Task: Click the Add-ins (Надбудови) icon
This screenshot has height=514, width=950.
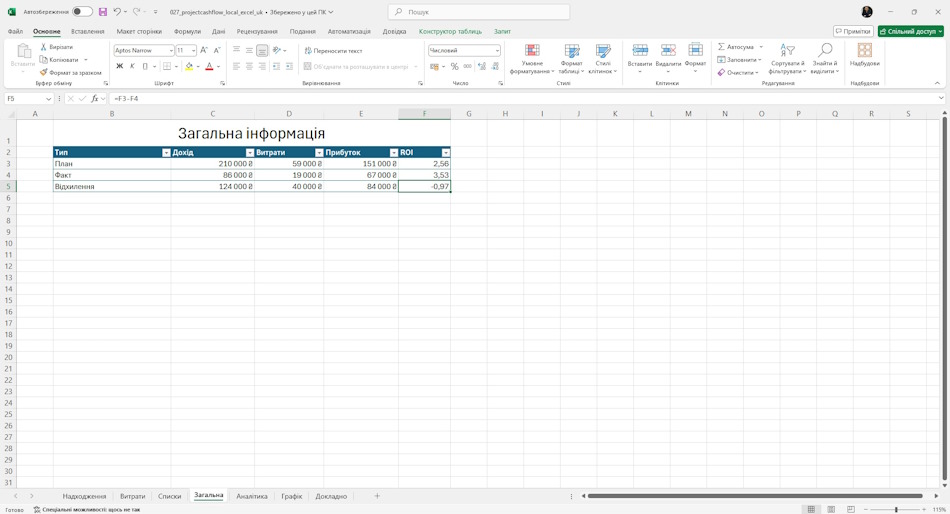Action: click(x=865, y=50)
